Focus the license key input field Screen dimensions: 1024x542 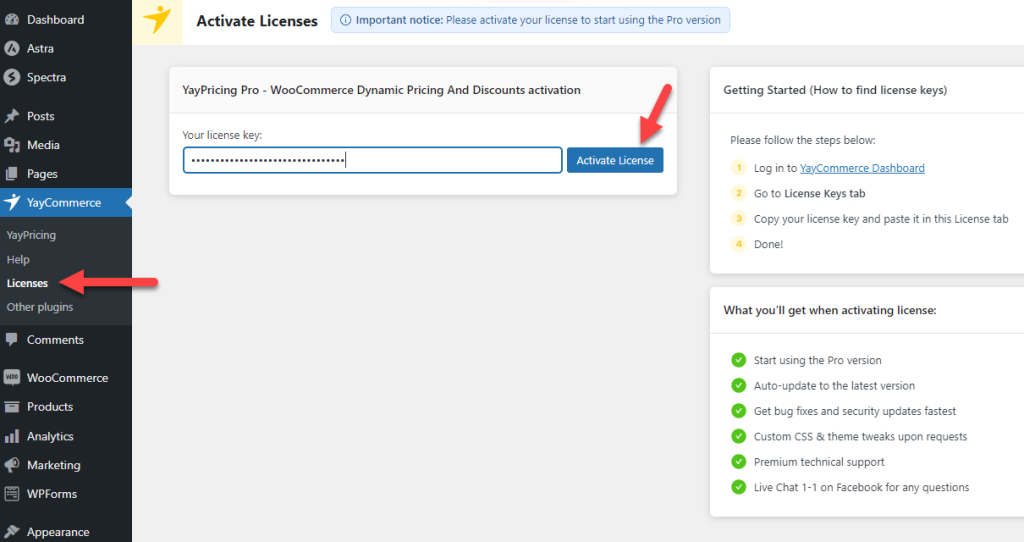click(372, 160)
